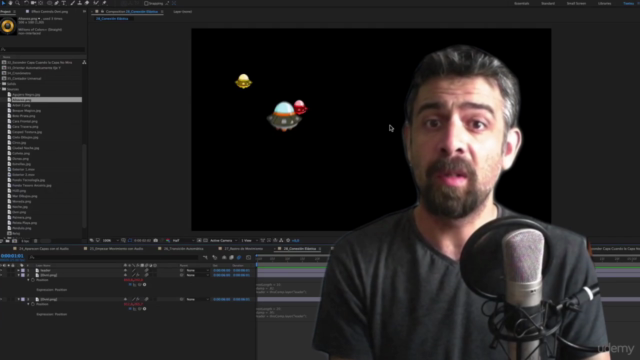Image resolution: width=640 pixels, height=360 pixels.
Task: Toggle the Graph Editor icon in timeline
Action: (249, 258)
